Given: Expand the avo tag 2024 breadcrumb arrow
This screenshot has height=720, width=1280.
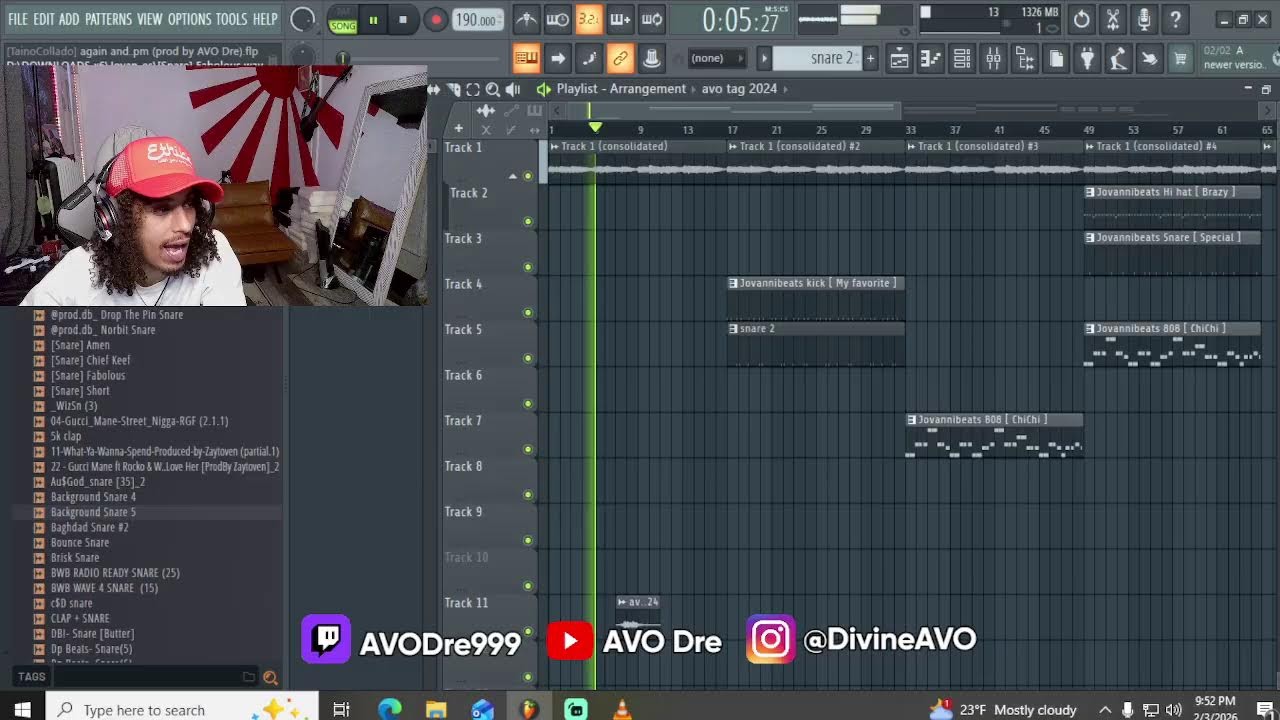Looking at the screenshot, I should point(785,89).
